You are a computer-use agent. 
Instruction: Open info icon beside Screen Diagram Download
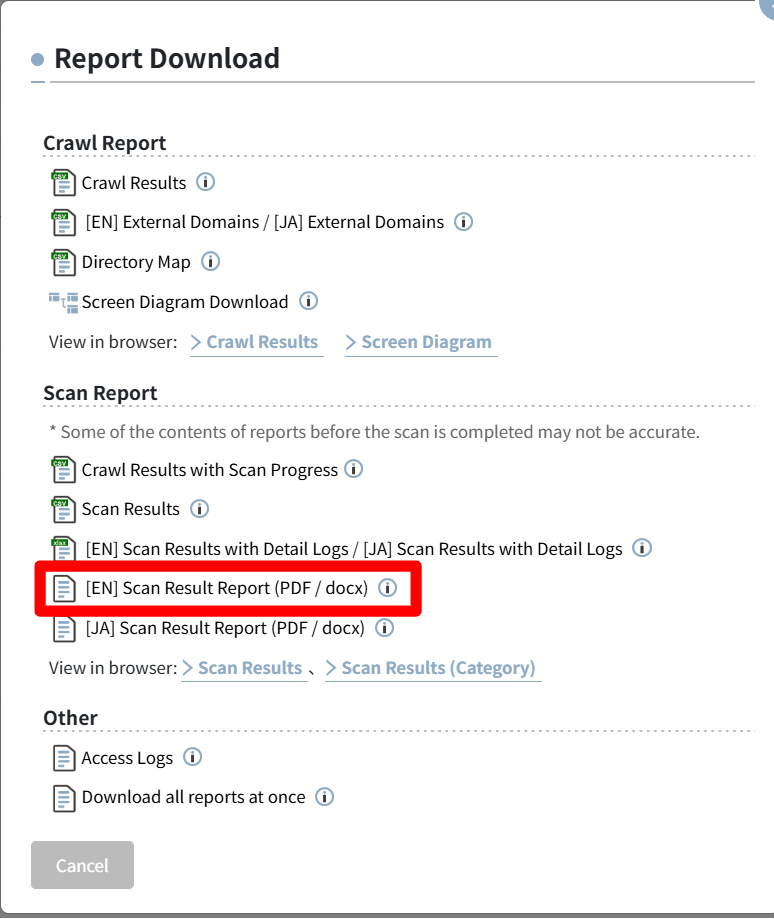[308, 301]
